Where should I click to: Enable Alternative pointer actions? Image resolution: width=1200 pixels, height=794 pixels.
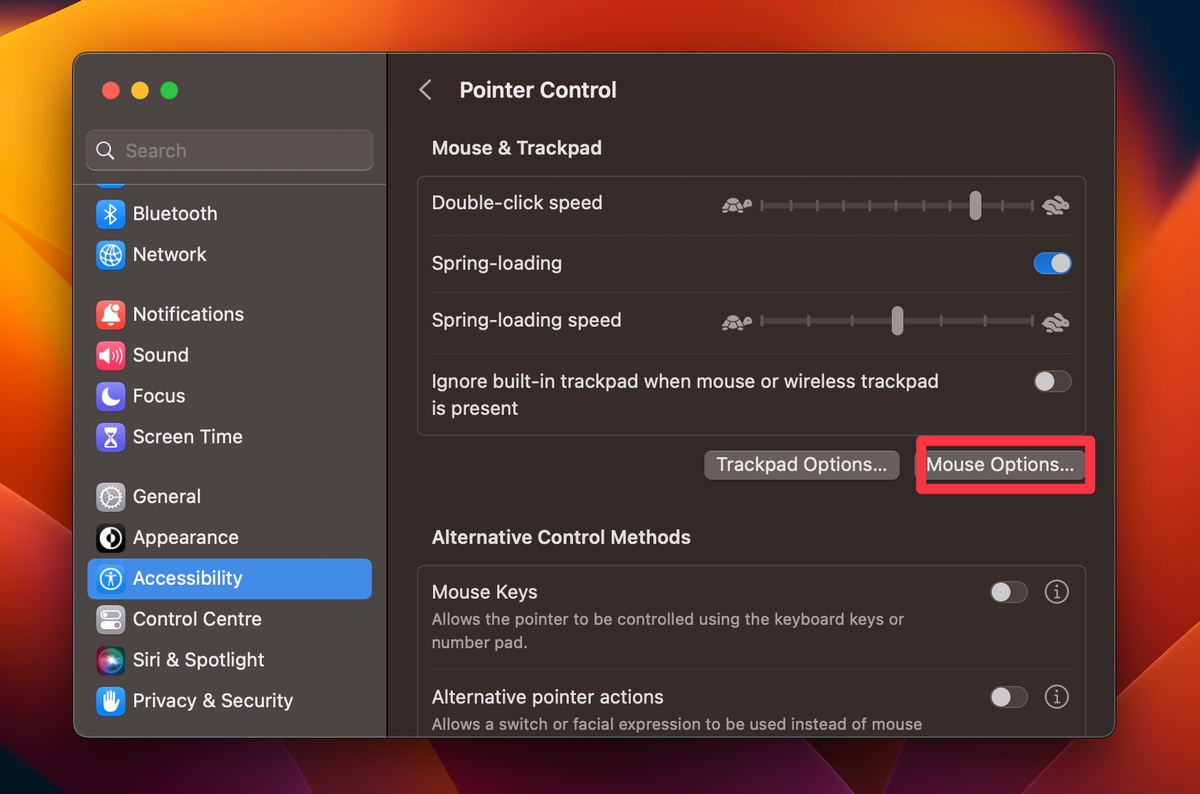1008,697
